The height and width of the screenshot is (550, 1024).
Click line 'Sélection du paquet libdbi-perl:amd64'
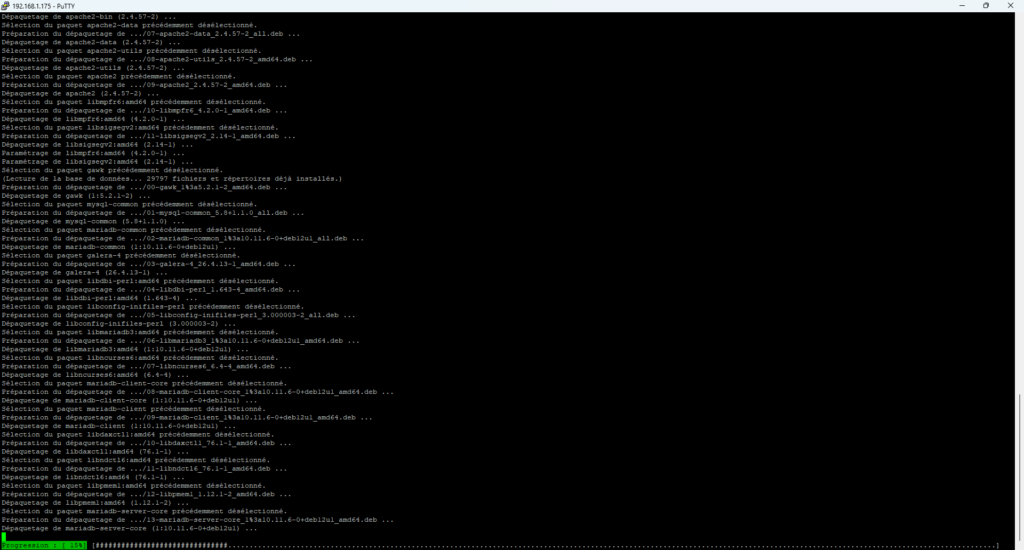tap(140, 281)
